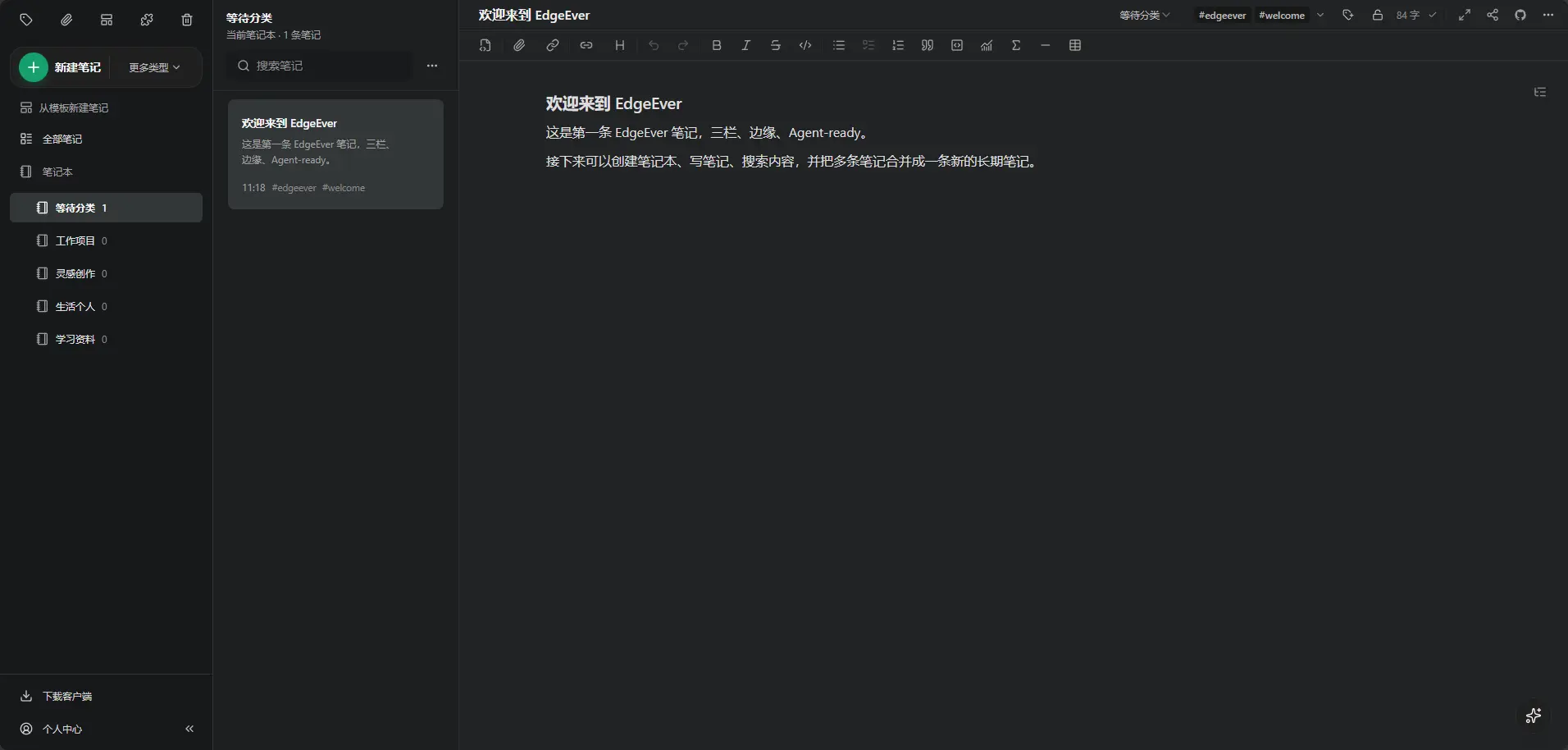Open the editor more options menu

coord(1548,15)
